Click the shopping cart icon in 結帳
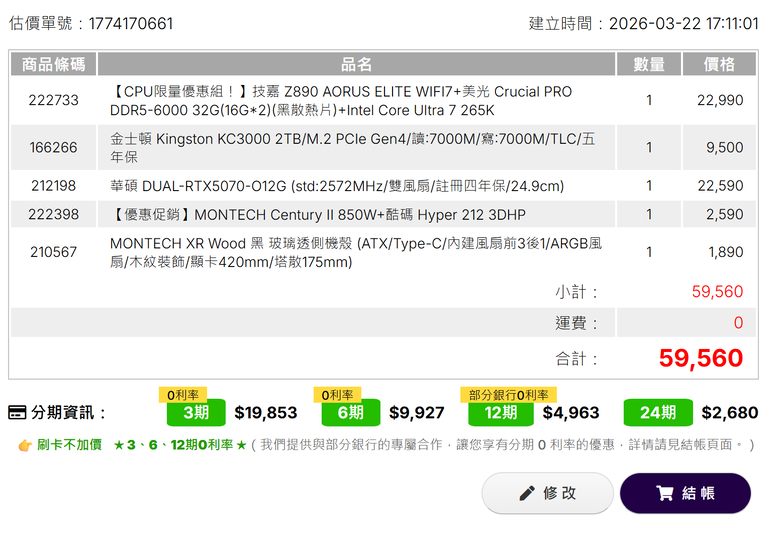 click(x=665, y=493)
